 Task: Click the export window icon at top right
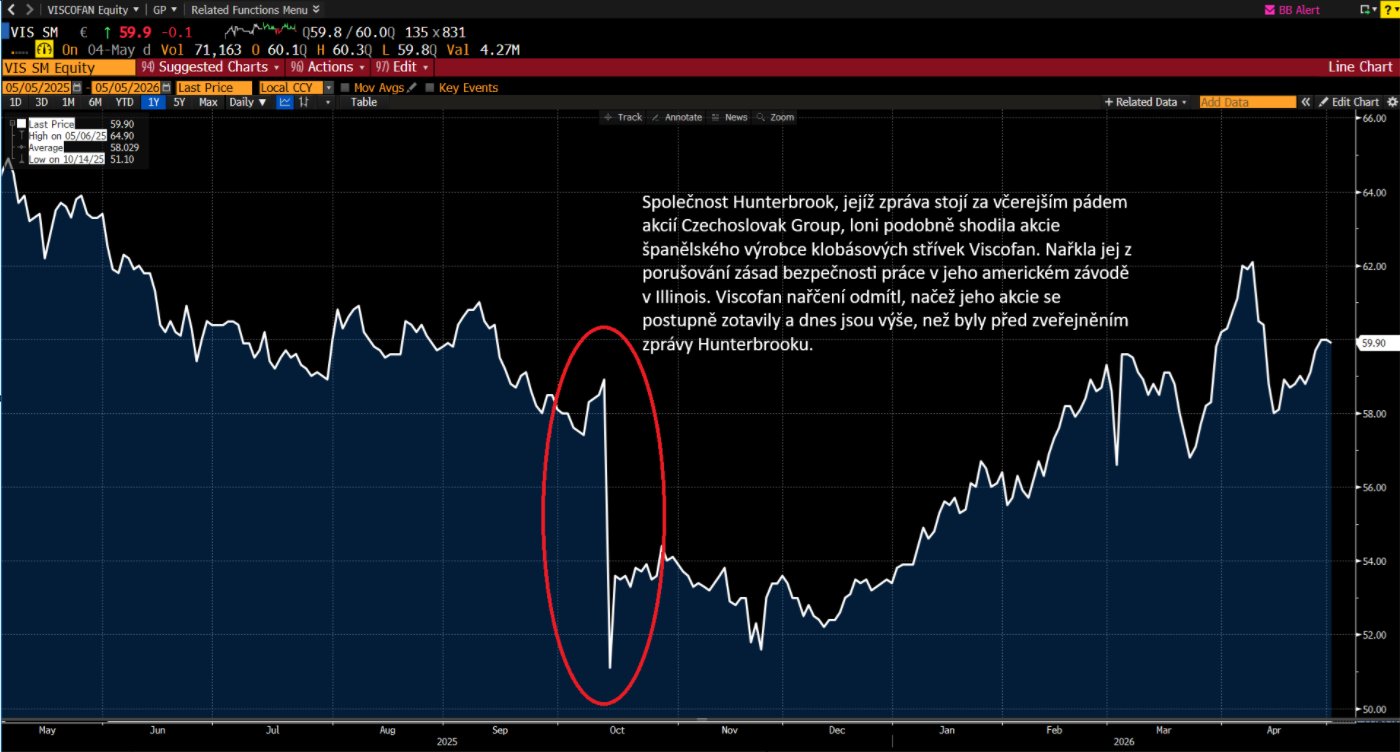coord(1367,10)
